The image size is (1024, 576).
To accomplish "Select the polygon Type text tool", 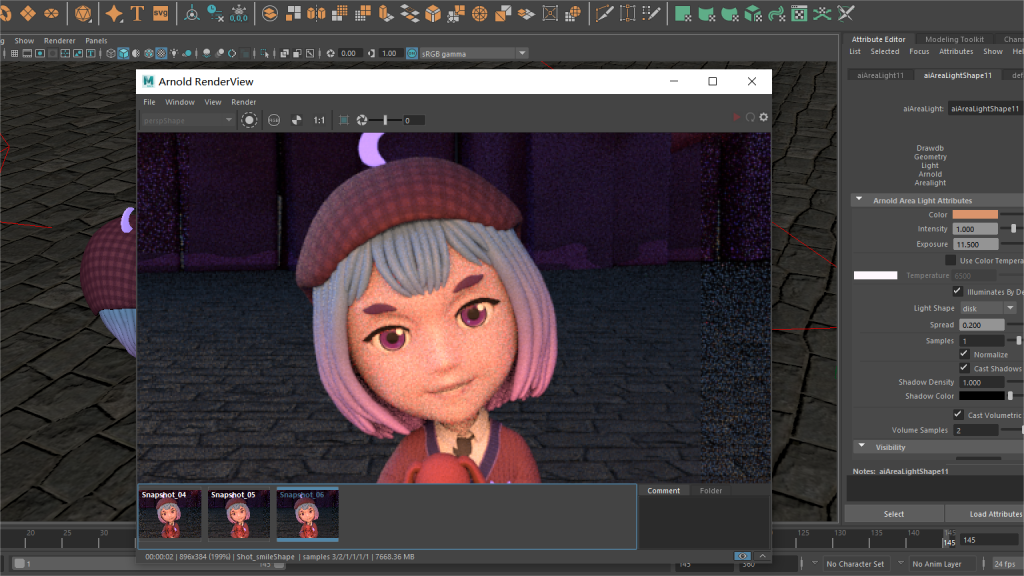I will tap(137, 13).
